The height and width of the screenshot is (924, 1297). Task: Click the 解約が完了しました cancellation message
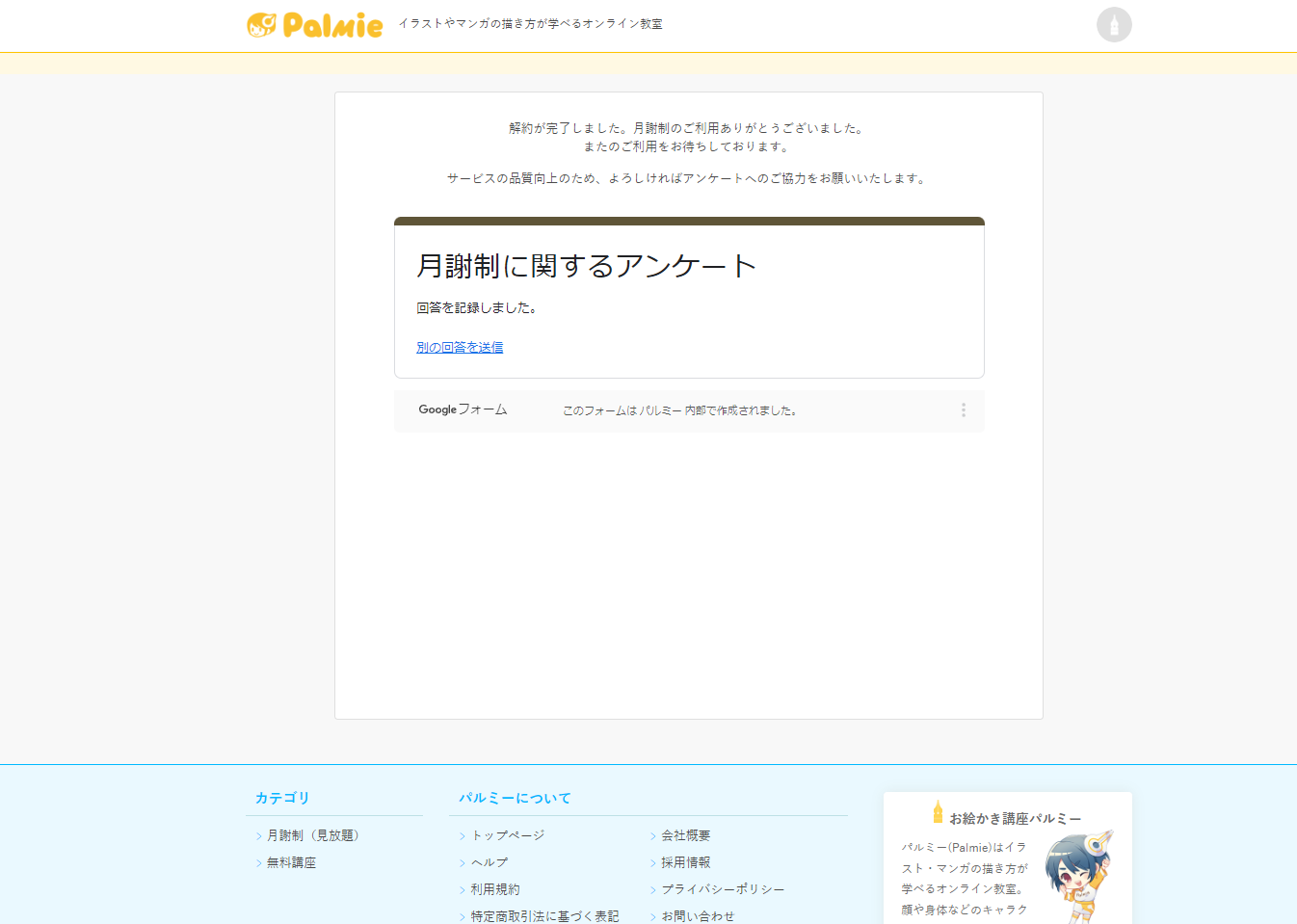pos(688,128)
